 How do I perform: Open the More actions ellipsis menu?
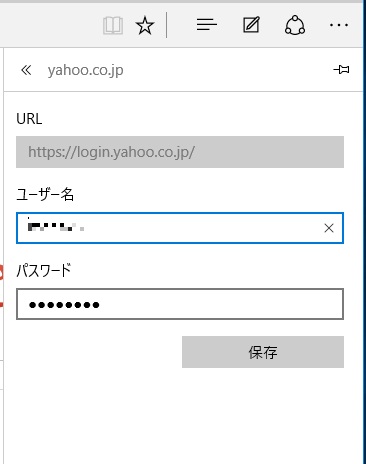(339, 25)
